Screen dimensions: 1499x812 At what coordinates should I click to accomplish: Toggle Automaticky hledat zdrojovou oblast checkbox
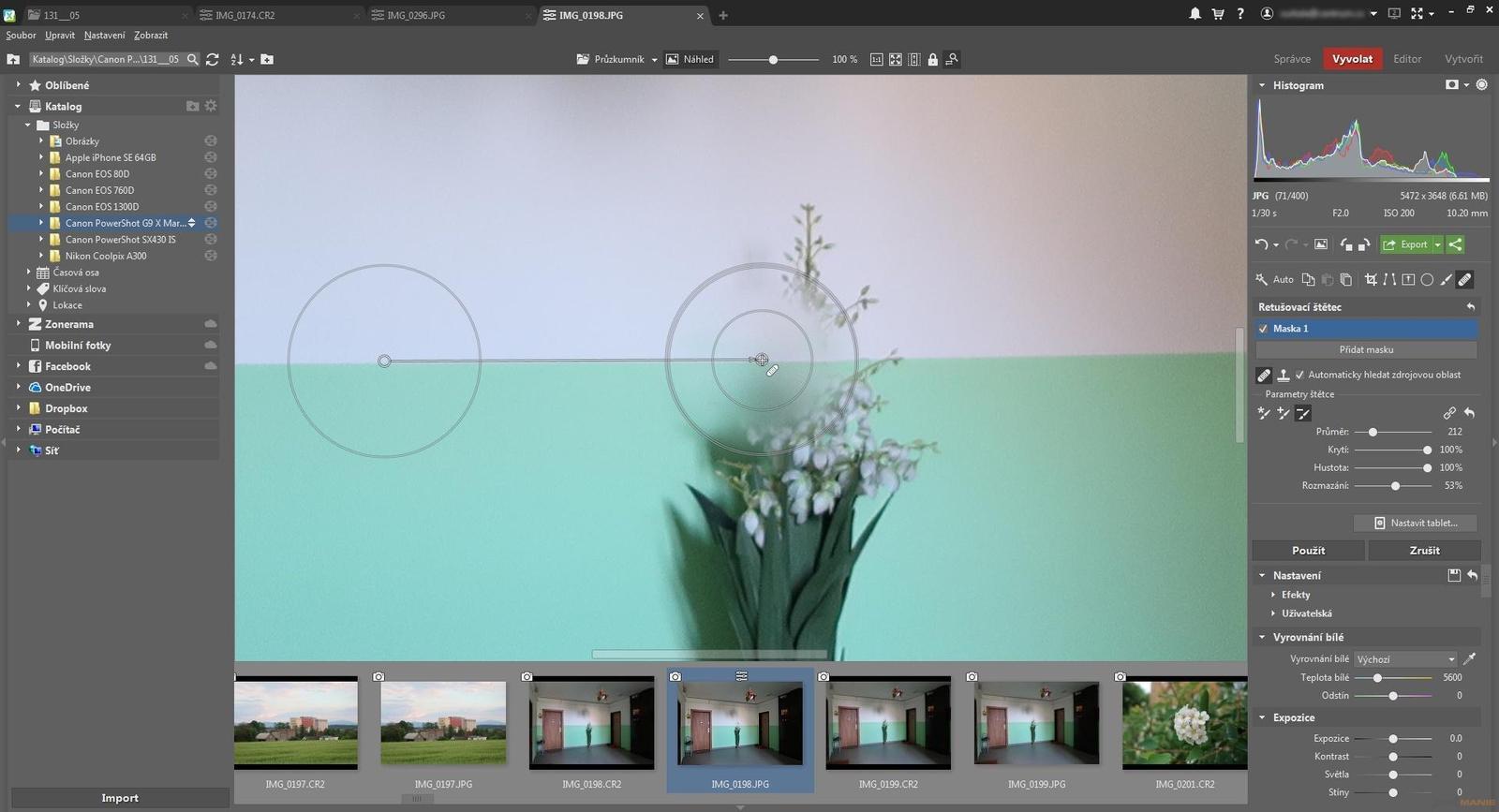coord(1299,375)
